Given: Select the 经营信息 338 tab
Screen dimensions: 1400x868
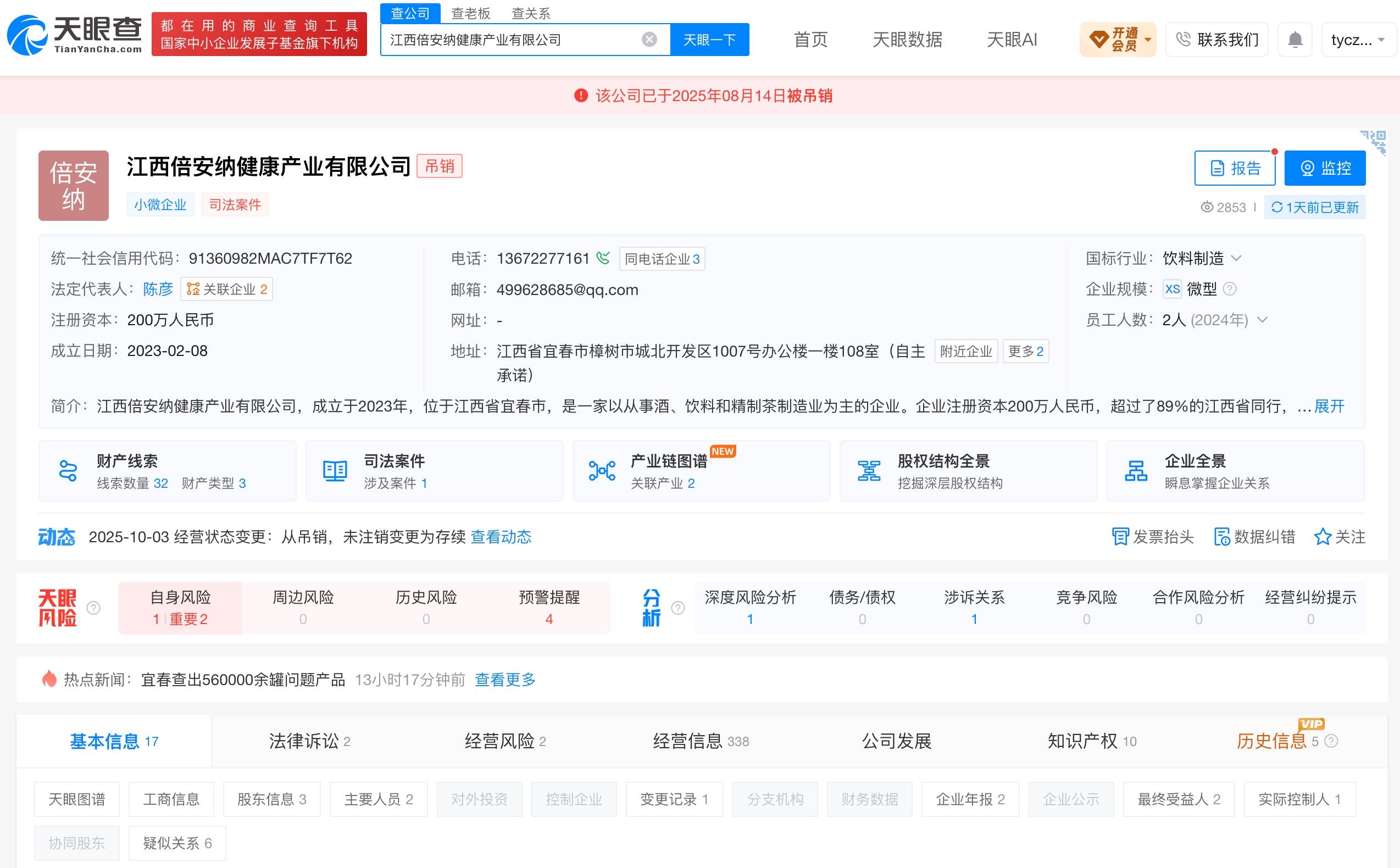Looking at the screenshot, I should click(701, 741).
